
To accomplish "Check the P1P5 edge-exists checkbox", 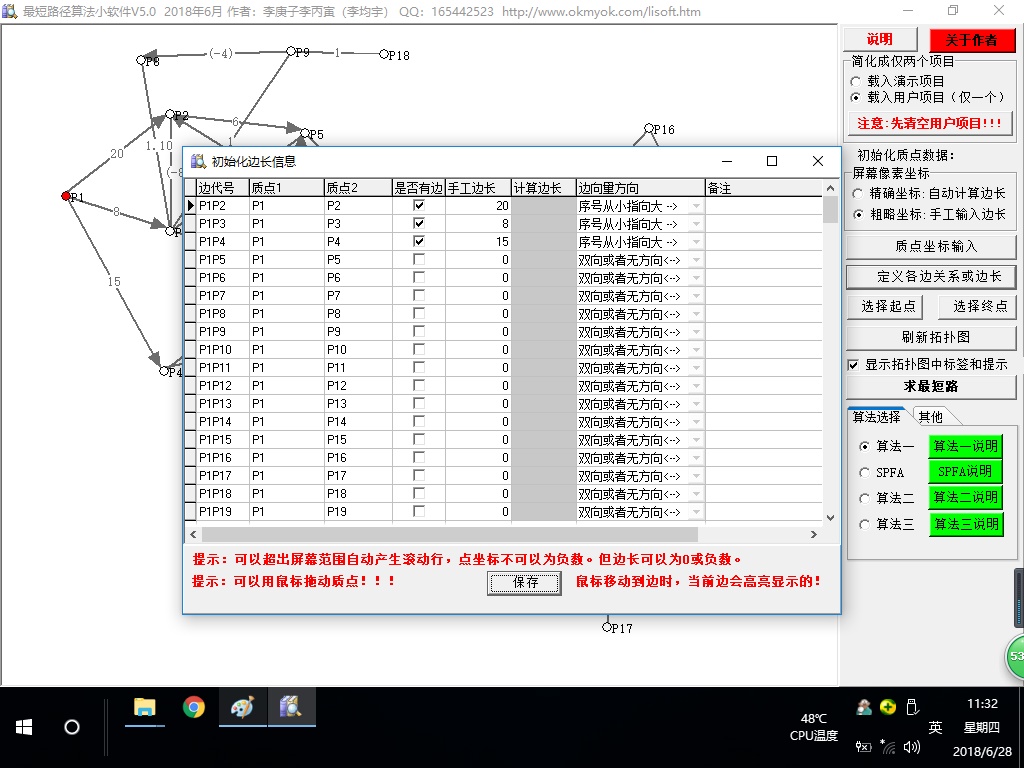I will (419, 259).
